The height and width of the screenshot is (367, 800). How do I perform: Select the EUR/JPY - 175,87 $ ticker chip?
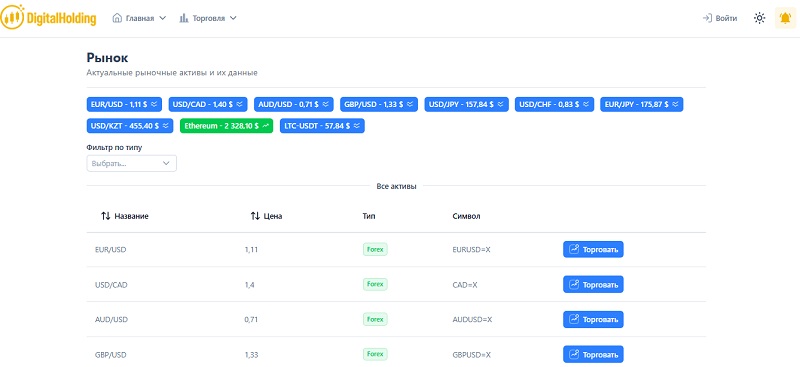(642, 104)
